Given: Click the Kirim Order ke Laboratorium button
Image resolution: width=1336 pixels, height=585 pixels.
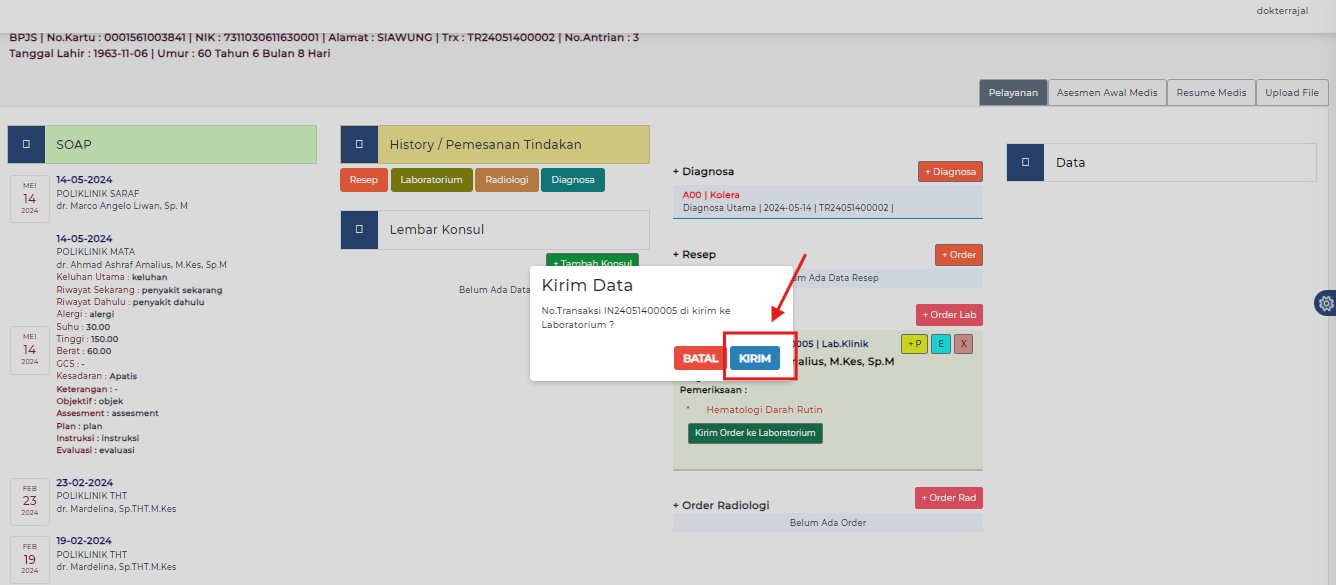Looking at the screenshot, I should (x=755, y=433).
